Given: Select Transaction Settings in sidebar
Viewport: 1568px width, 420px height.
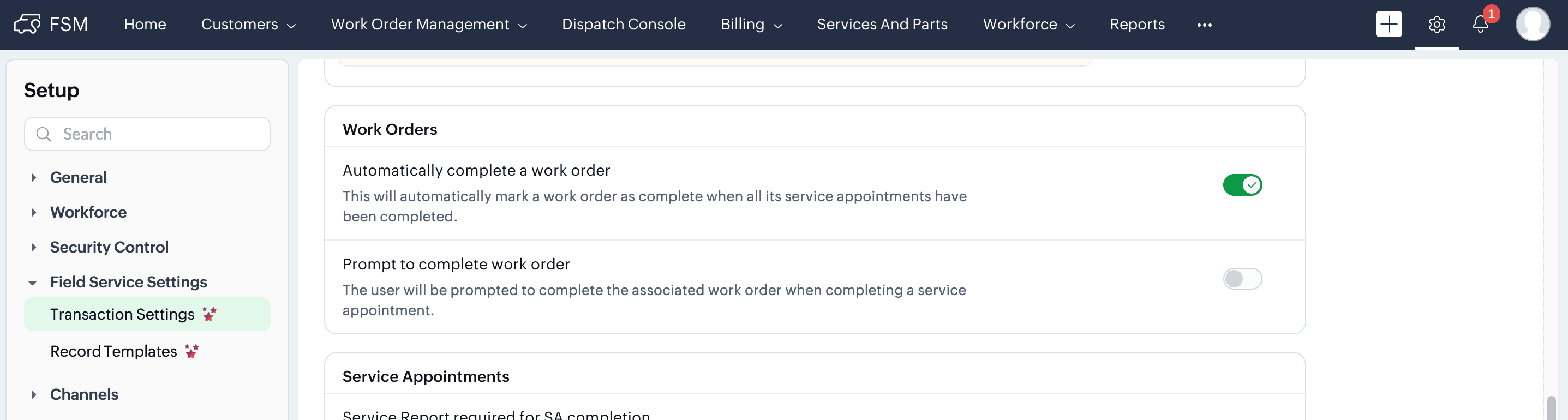Looking at the screenshot, I should 122,314.
